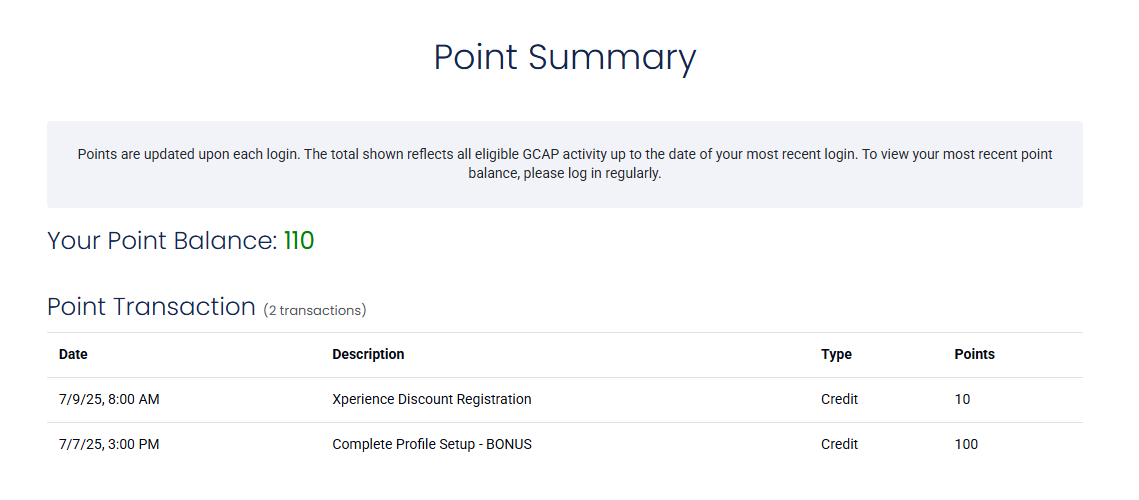Screen dimensions: 1139x500
Task: Click the Type column header
Action: point(836,354)
